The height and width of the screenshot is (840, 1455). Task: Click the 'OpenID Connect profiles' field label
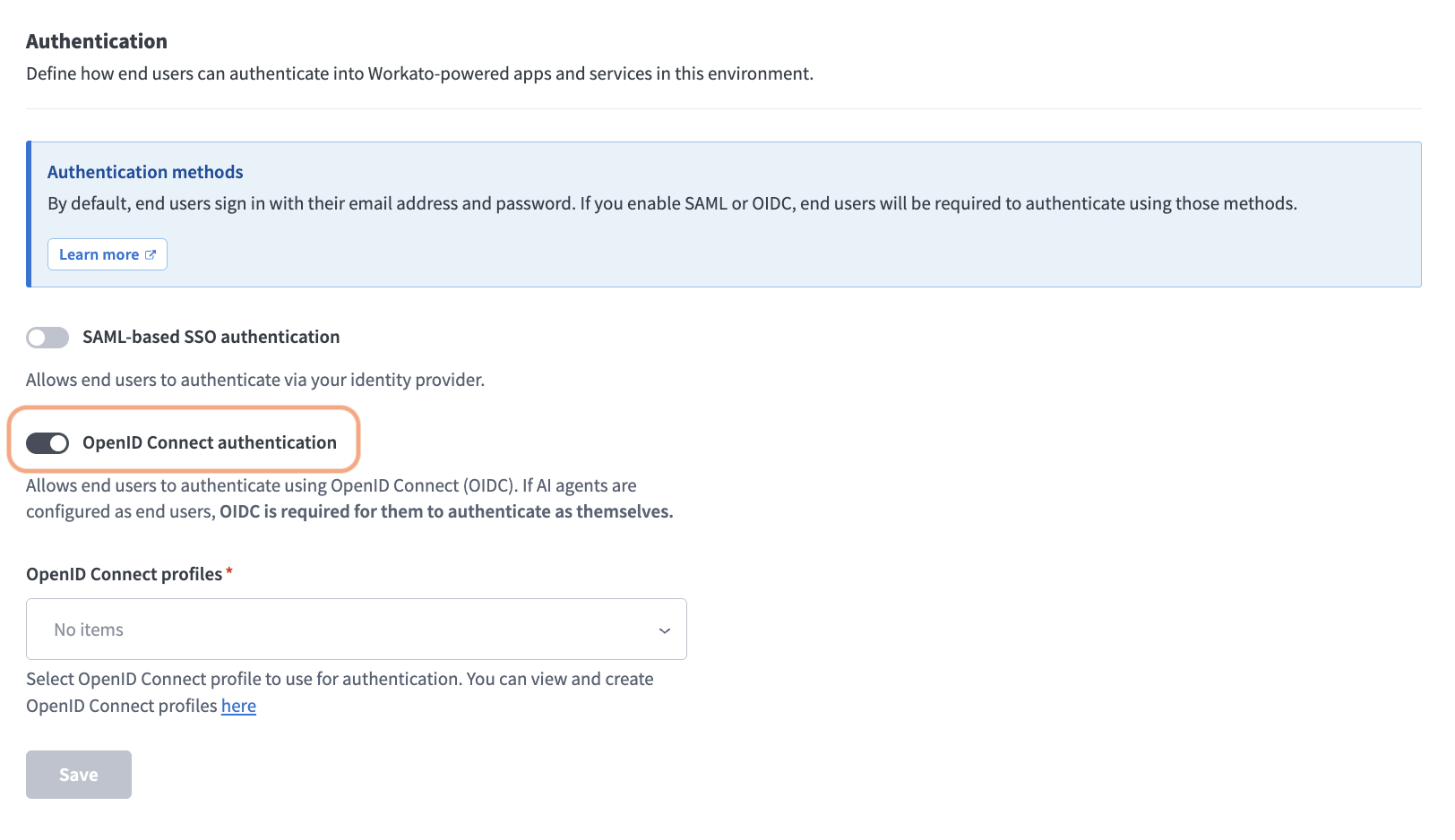point(125,574)
